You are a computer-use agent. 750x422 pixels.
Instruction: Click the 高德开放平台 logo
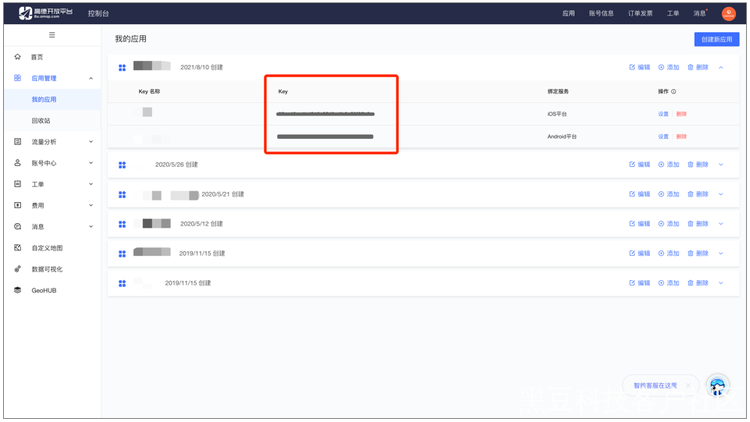pos(45,13)
